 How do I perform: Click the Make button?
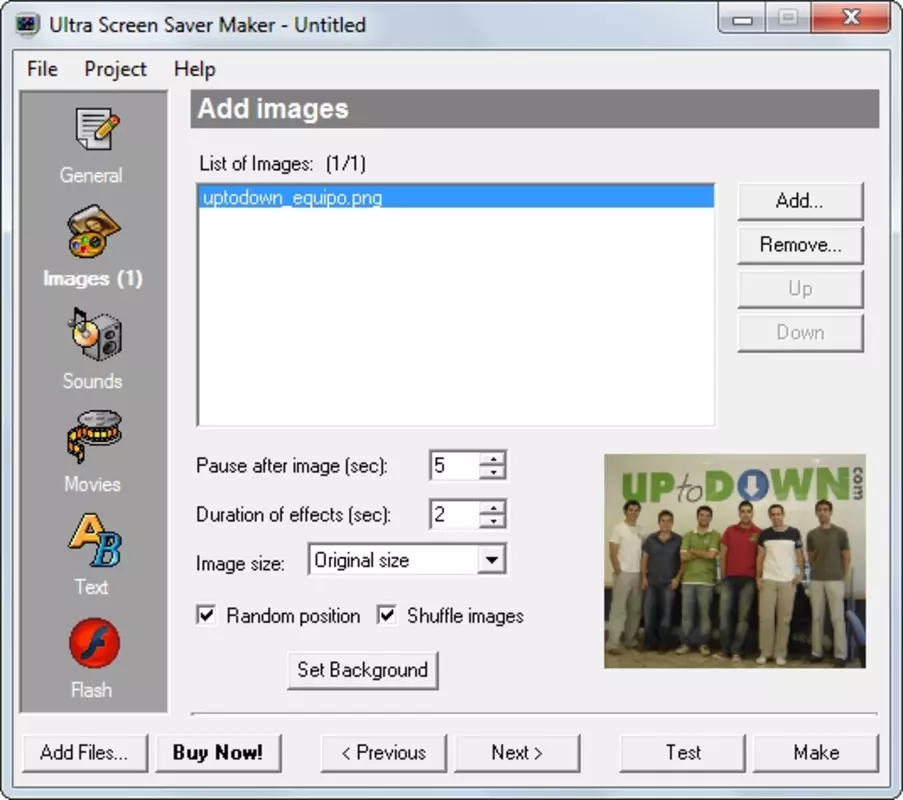[x=816, y=753]
